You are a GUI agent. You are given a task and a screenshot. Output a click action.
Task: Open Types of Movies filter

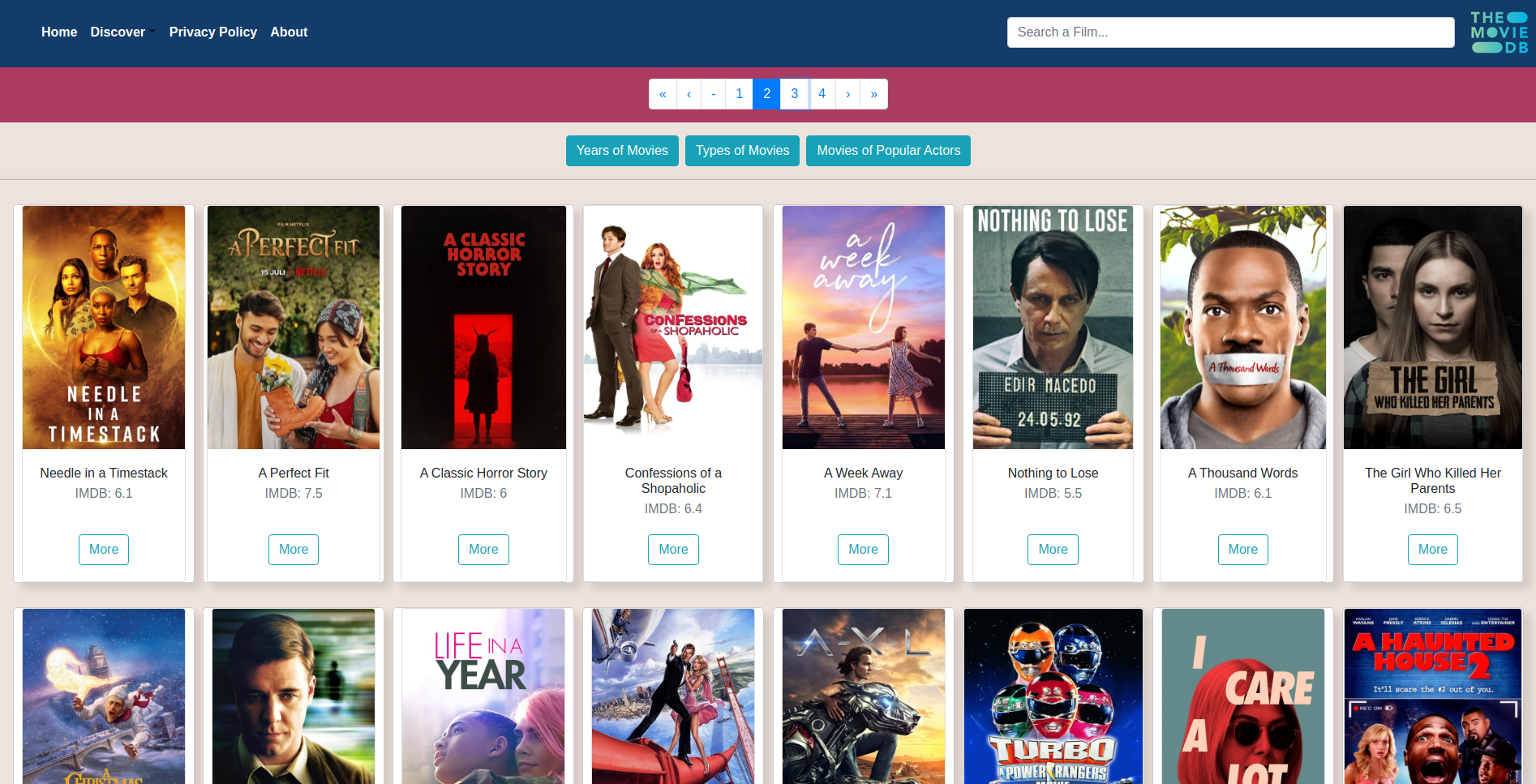point(742,151)
